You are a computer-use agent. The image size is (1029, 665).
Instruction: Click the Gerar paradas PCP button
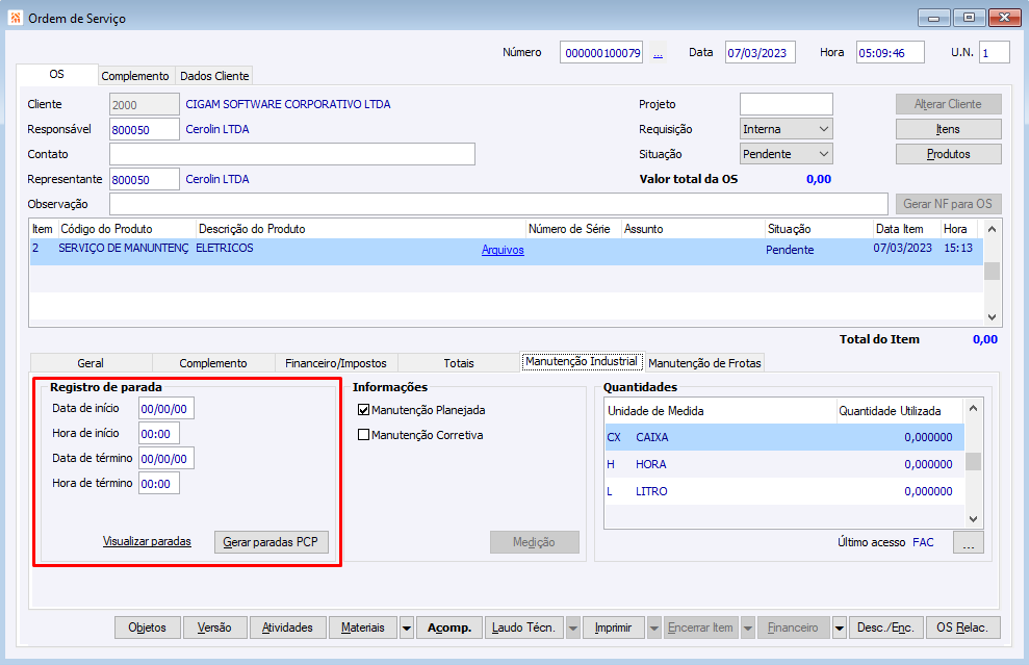coord(271,542)
